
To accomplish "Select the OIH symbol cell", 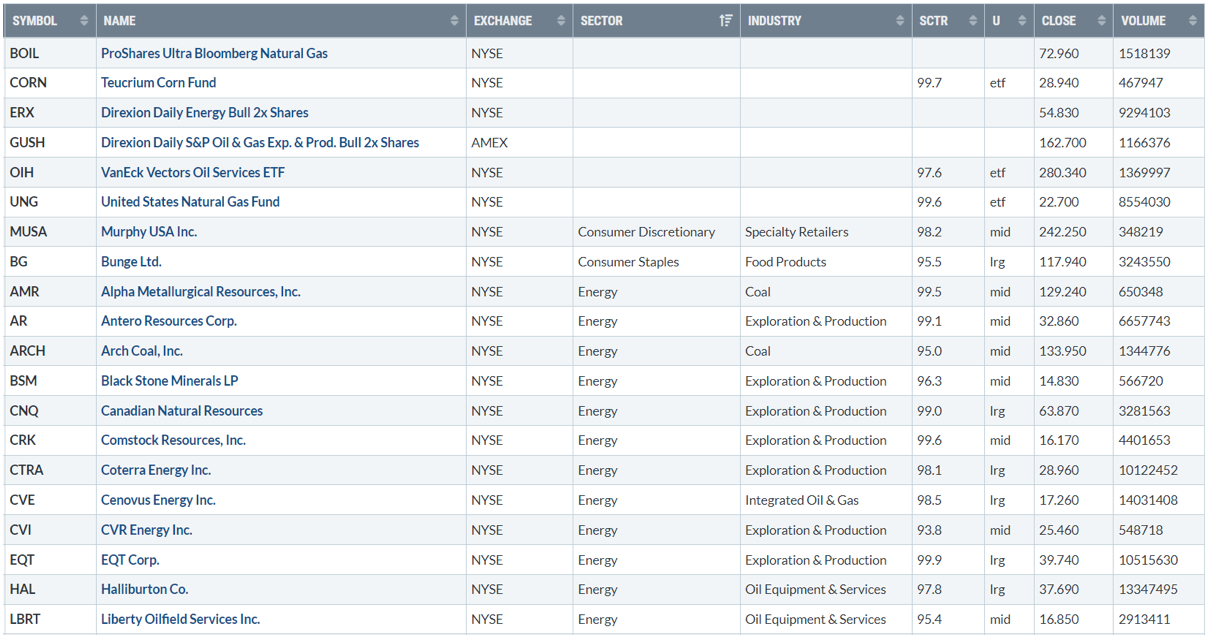I will click(x=50, y=172).
